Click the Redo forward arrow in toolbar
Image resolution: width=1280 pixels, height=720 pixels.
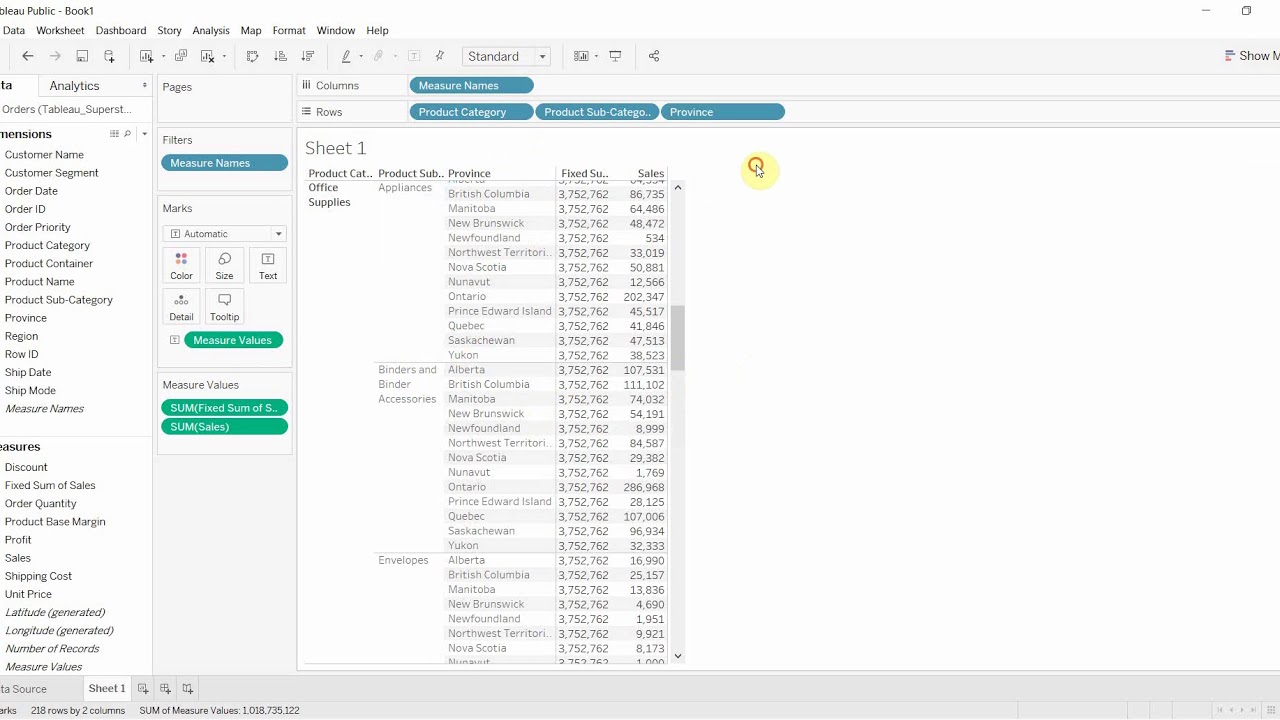coord(55,56)
